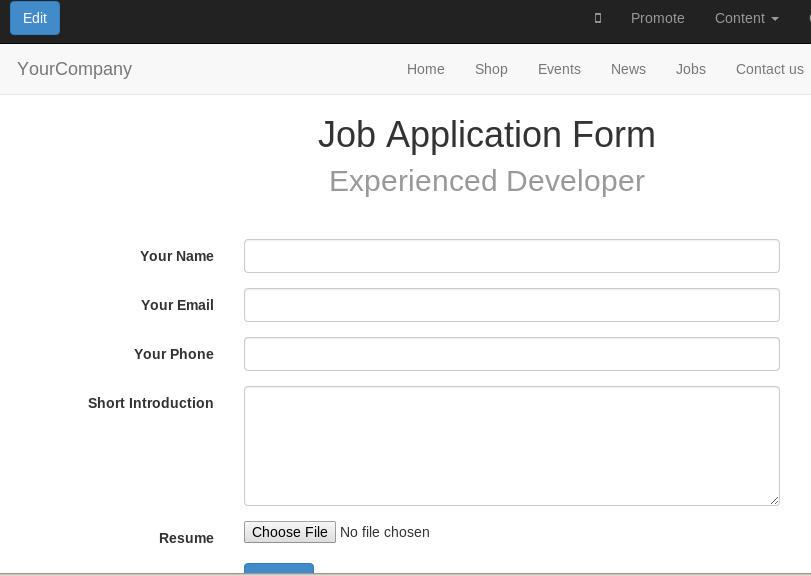This screenshot has height=576, width=811.
Task: Click the blue Edit button
Action: tap(35, 18)
